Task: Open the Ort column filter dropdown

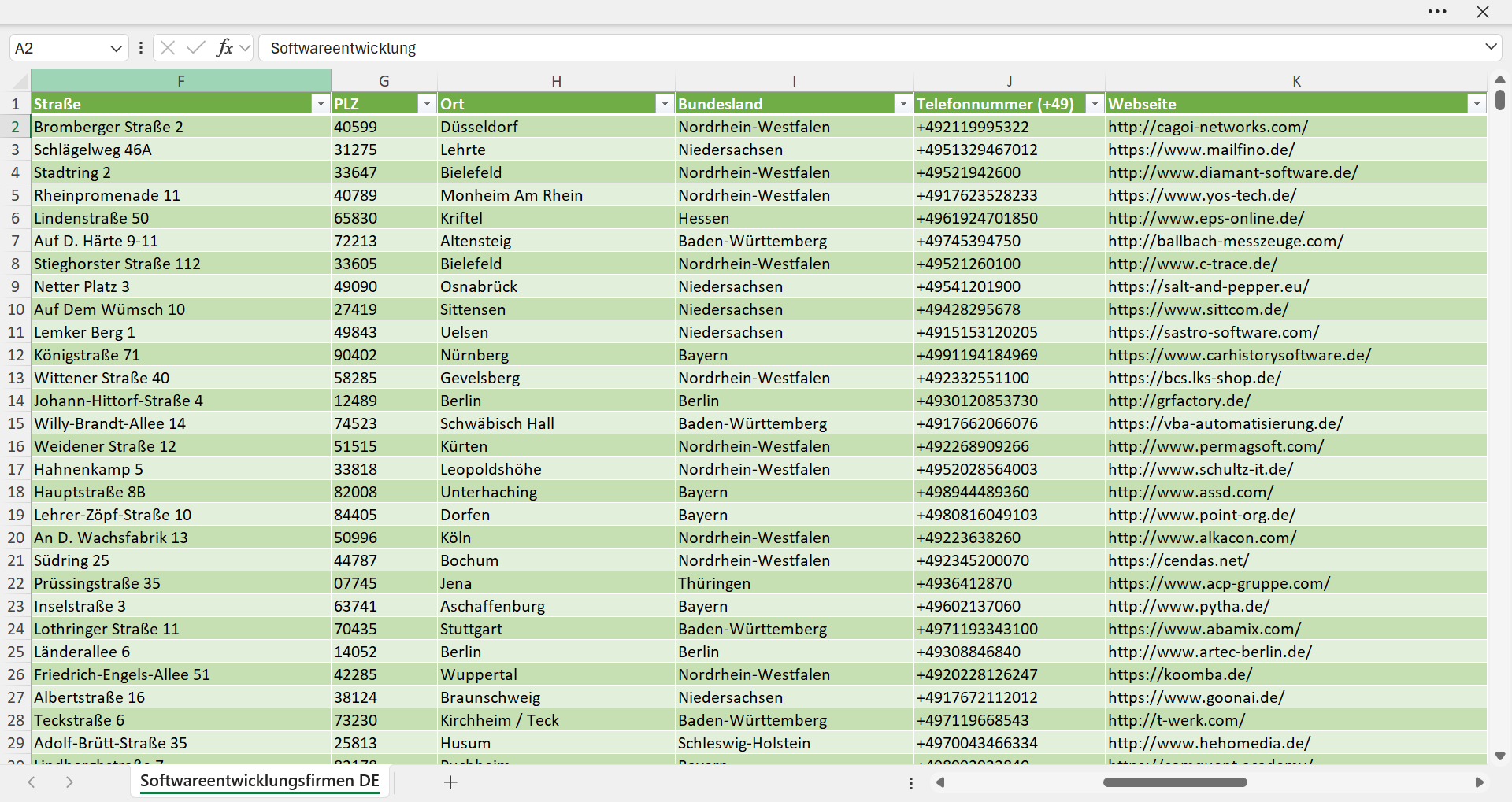Action: point(665,104)
